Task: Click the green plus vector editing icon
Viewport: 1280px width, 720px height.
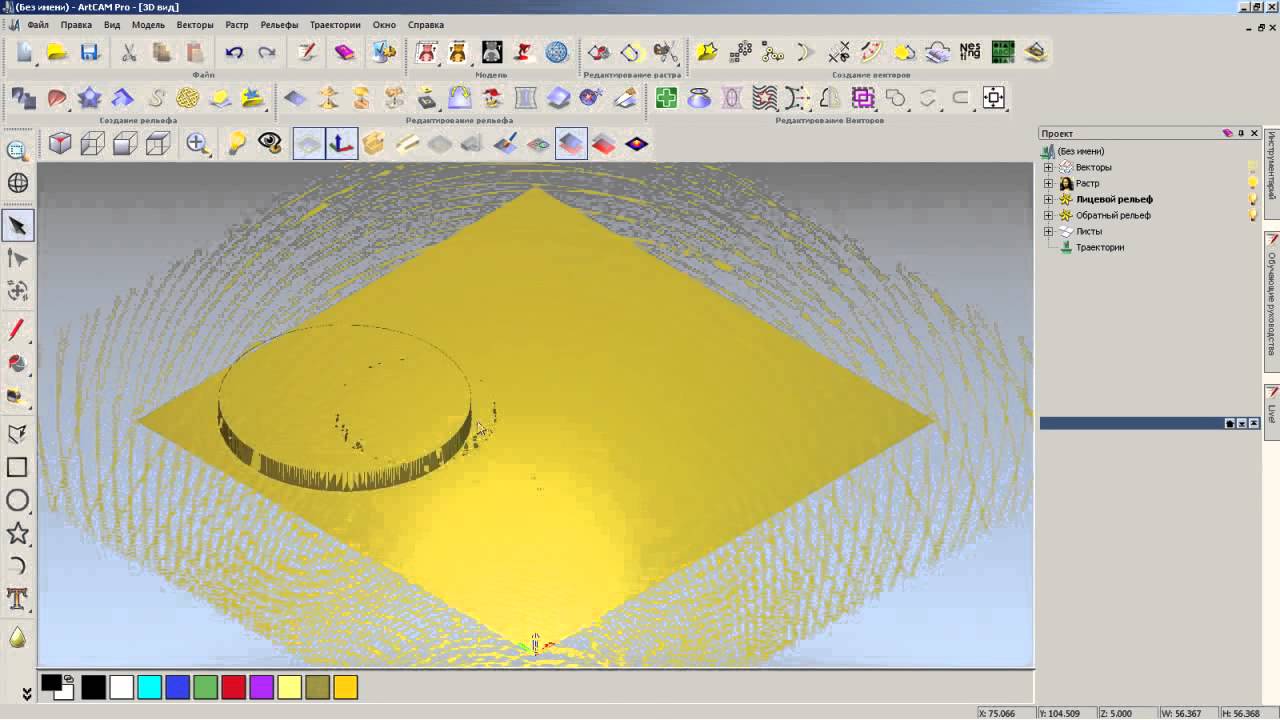Action: [x=667, y=98]
